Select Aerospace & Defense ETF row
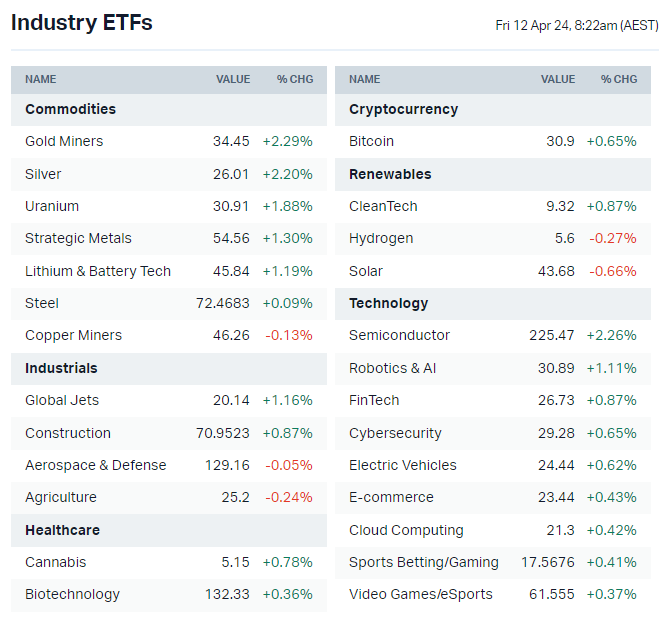Viewport: 666px width, 617px height. coord(96,465)
